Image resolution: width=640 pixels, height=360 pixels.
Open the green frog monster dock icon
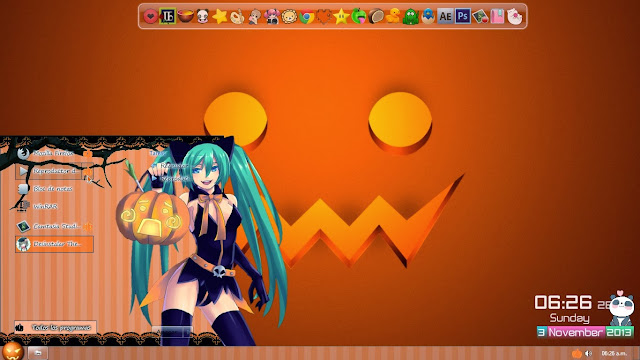[411, 17]
